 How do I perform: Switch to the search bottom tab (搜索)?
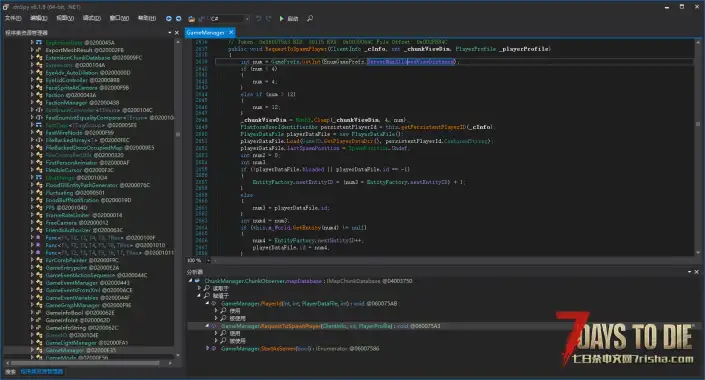10,371
